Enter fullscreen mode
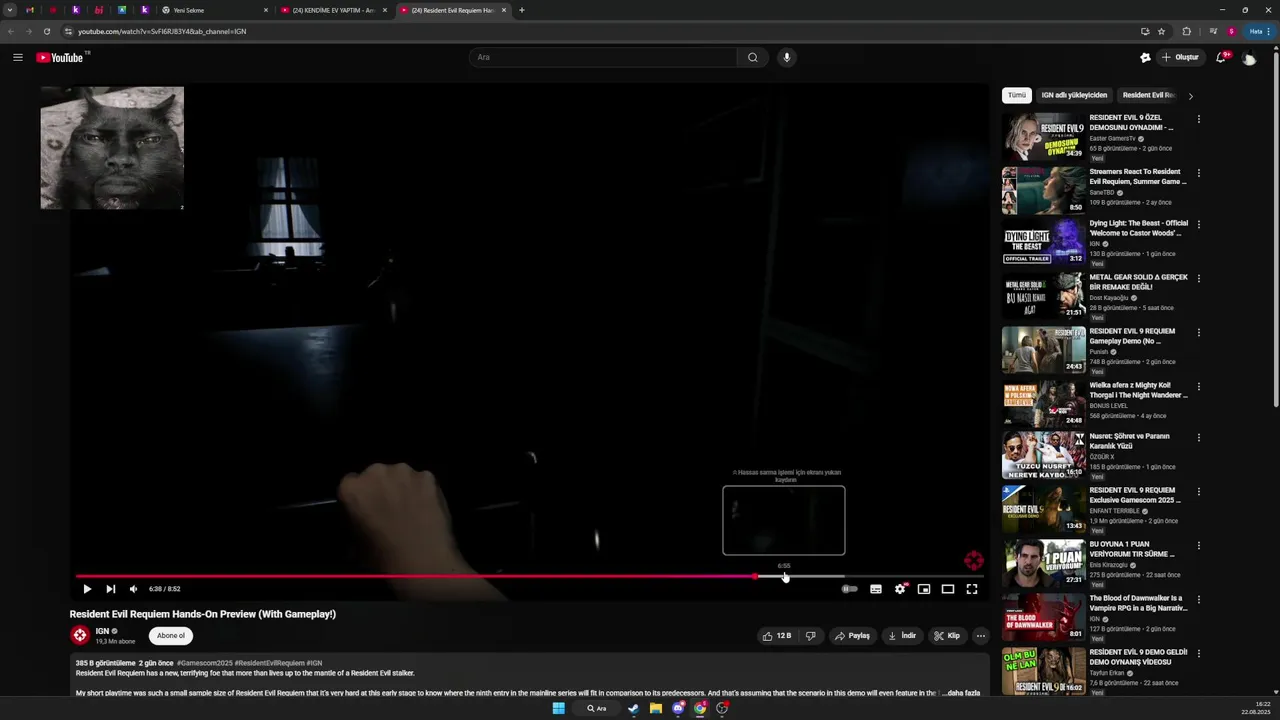Image resolution: width=1280 pixels, height=720 pixels. coord(972,589)
